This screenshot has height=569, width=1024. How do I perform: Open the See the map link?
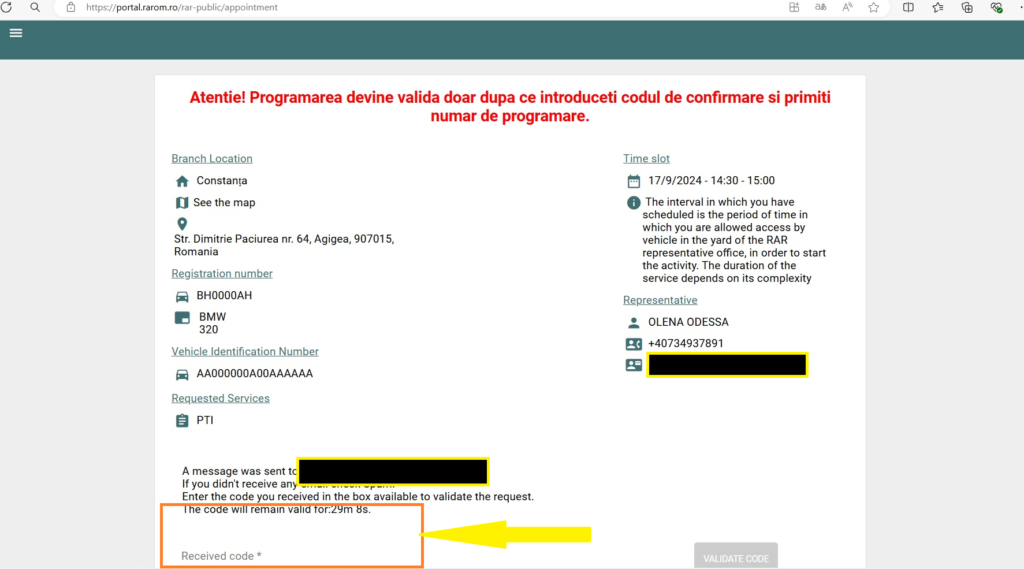point(224,203)
